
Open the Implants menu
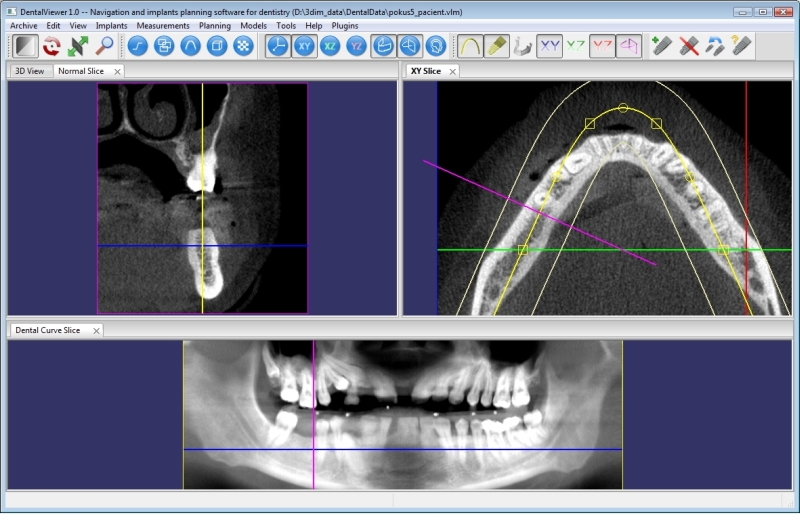(x=111, y=26)
